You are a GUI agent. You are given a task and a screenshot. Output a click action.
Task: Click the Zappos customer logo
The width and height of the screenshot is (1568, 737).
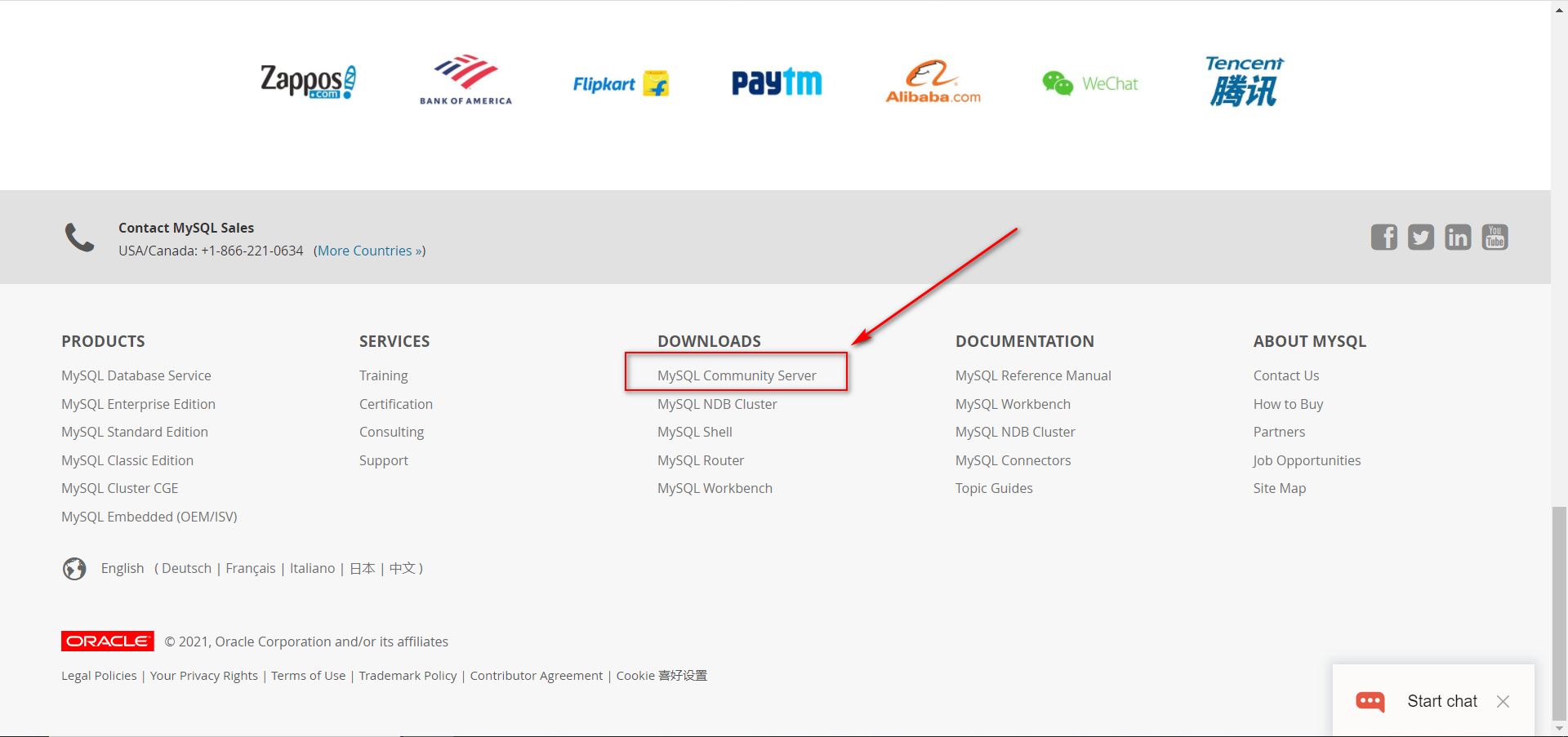(308, 82)
